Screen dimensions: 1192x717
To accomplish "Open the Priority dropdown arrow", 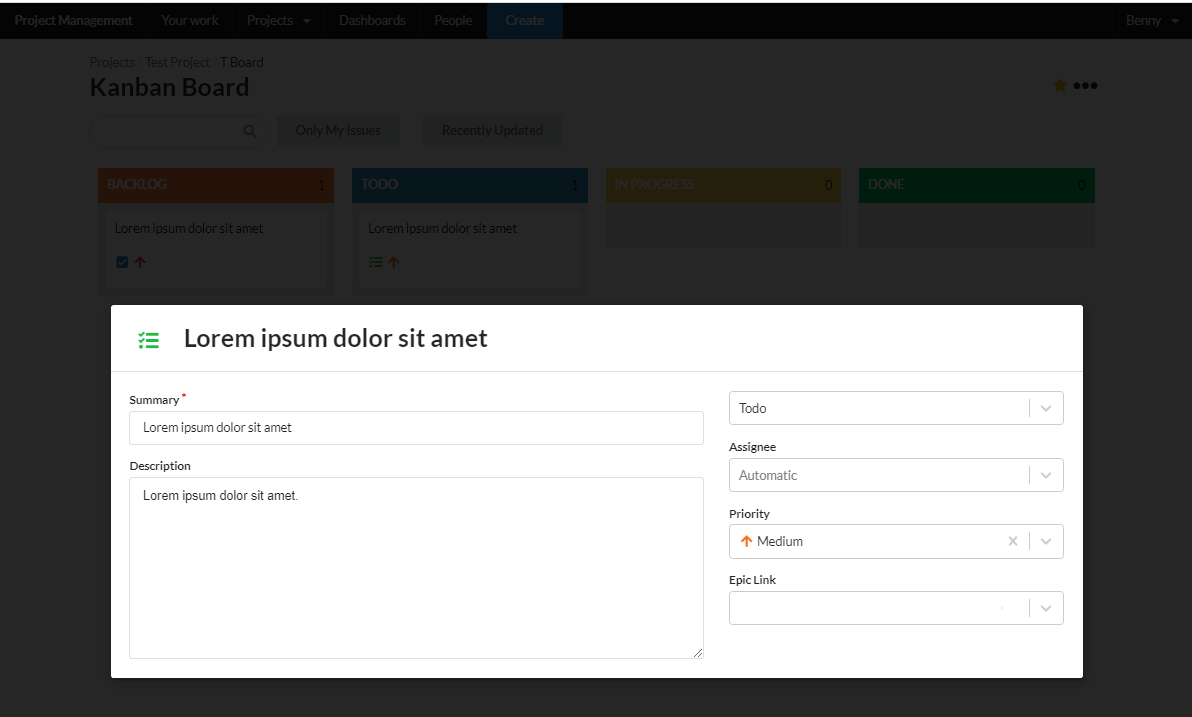I will click(x=1046, y=541).
